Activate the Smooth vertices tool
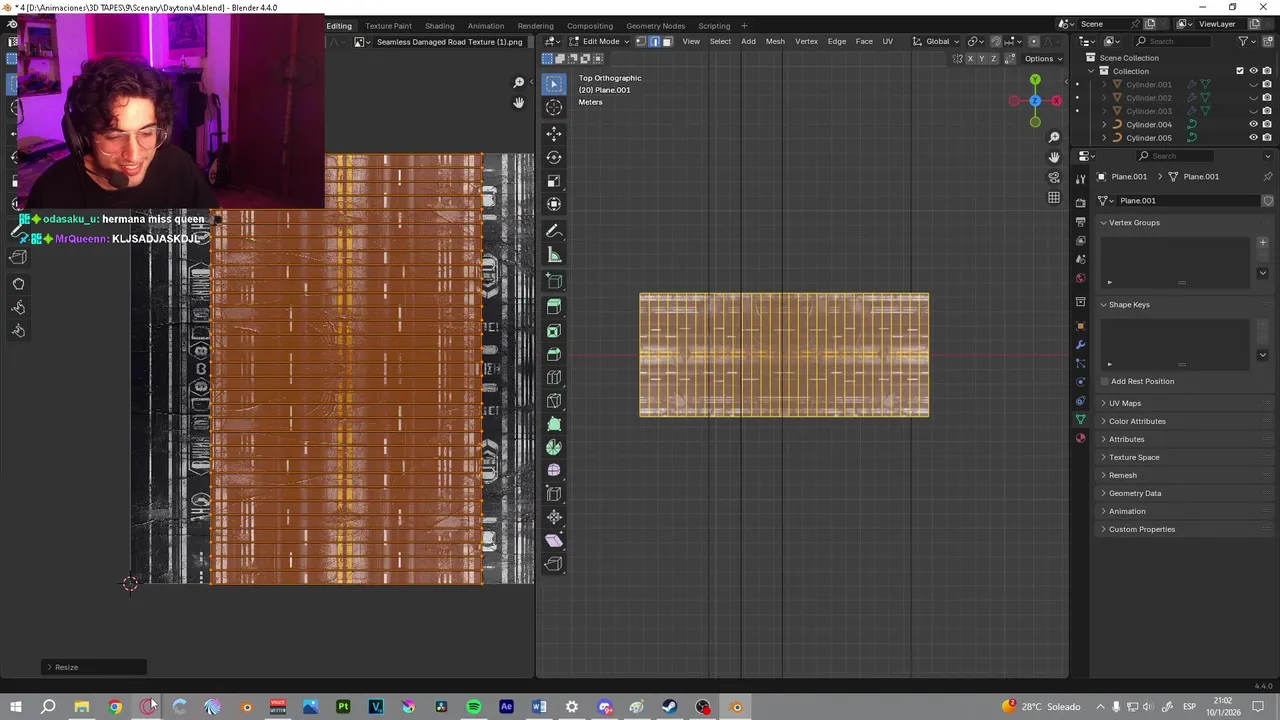 [554, 470]
